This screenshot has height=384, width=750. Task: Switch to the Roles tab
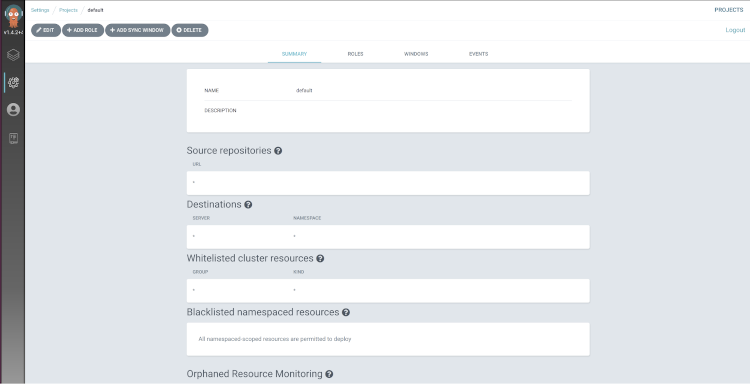pos(355,54)
